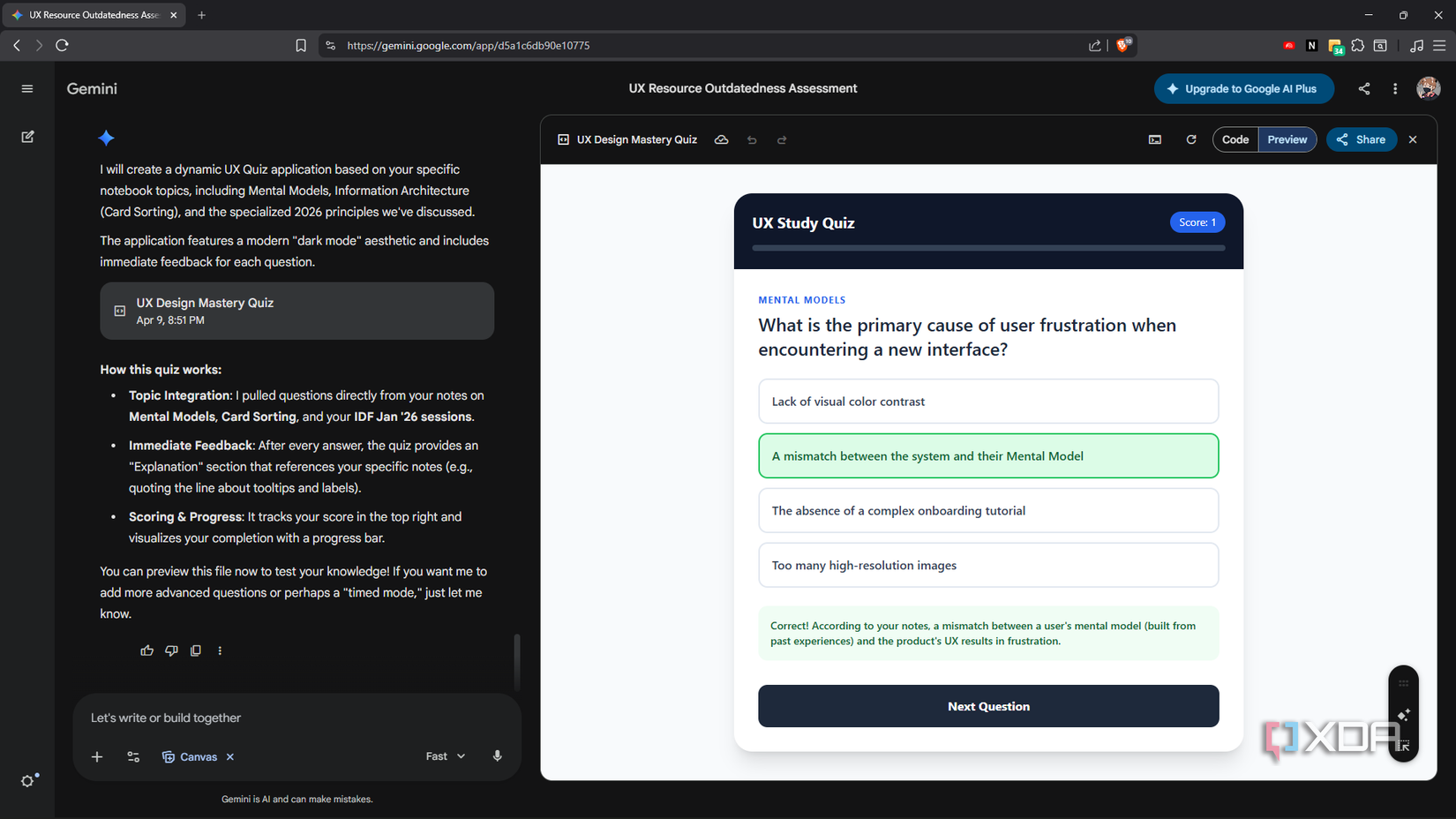This screenshot has height=819, width=1456.
Task: Click Upgrade to Google AI Plus
Action: [x=1243, y=88]
